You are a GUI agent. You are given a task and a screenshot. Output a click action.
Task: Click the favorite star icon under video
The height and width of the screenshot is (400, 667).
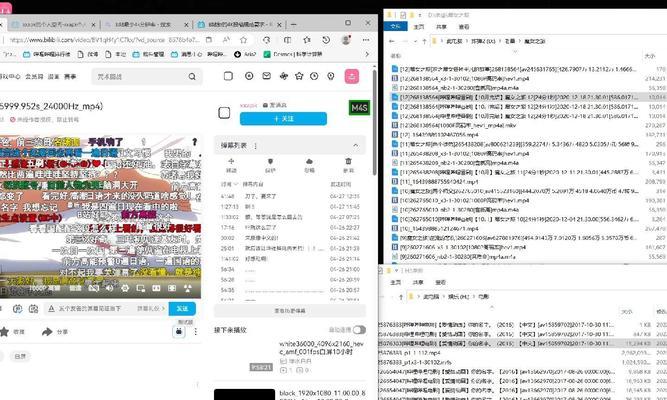[4, 331]
